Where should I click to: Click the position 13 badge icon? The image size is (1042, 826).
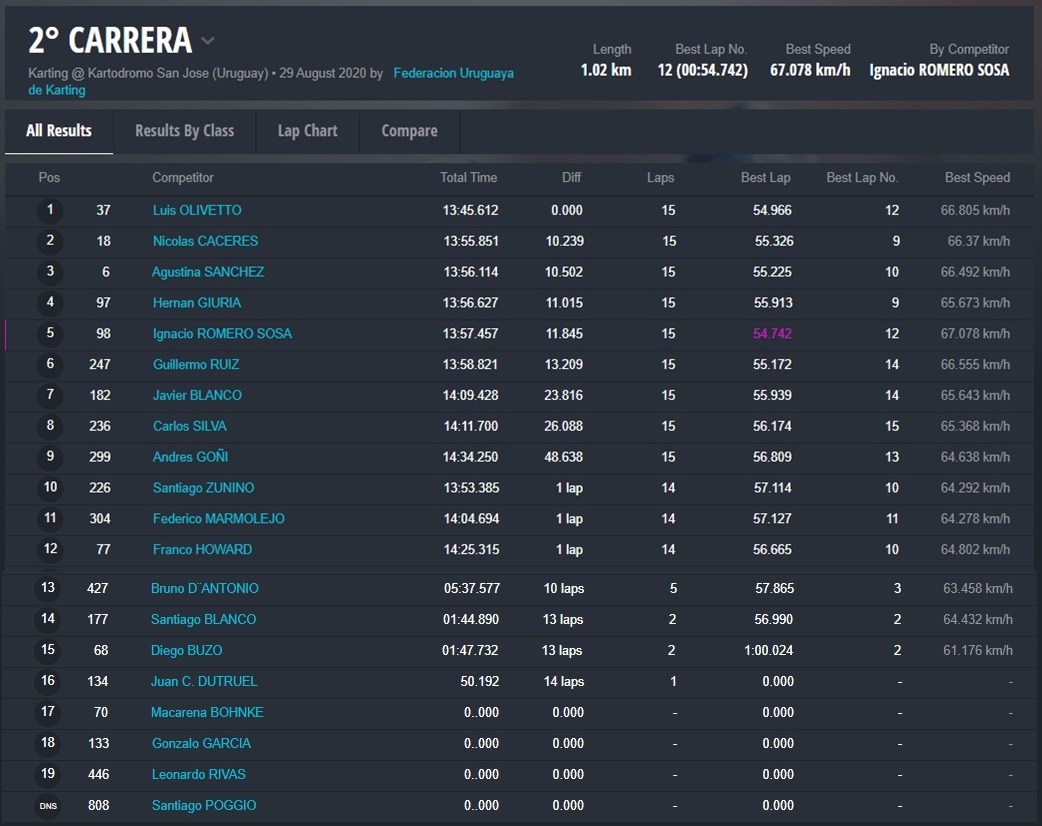(x=48, y=589)
